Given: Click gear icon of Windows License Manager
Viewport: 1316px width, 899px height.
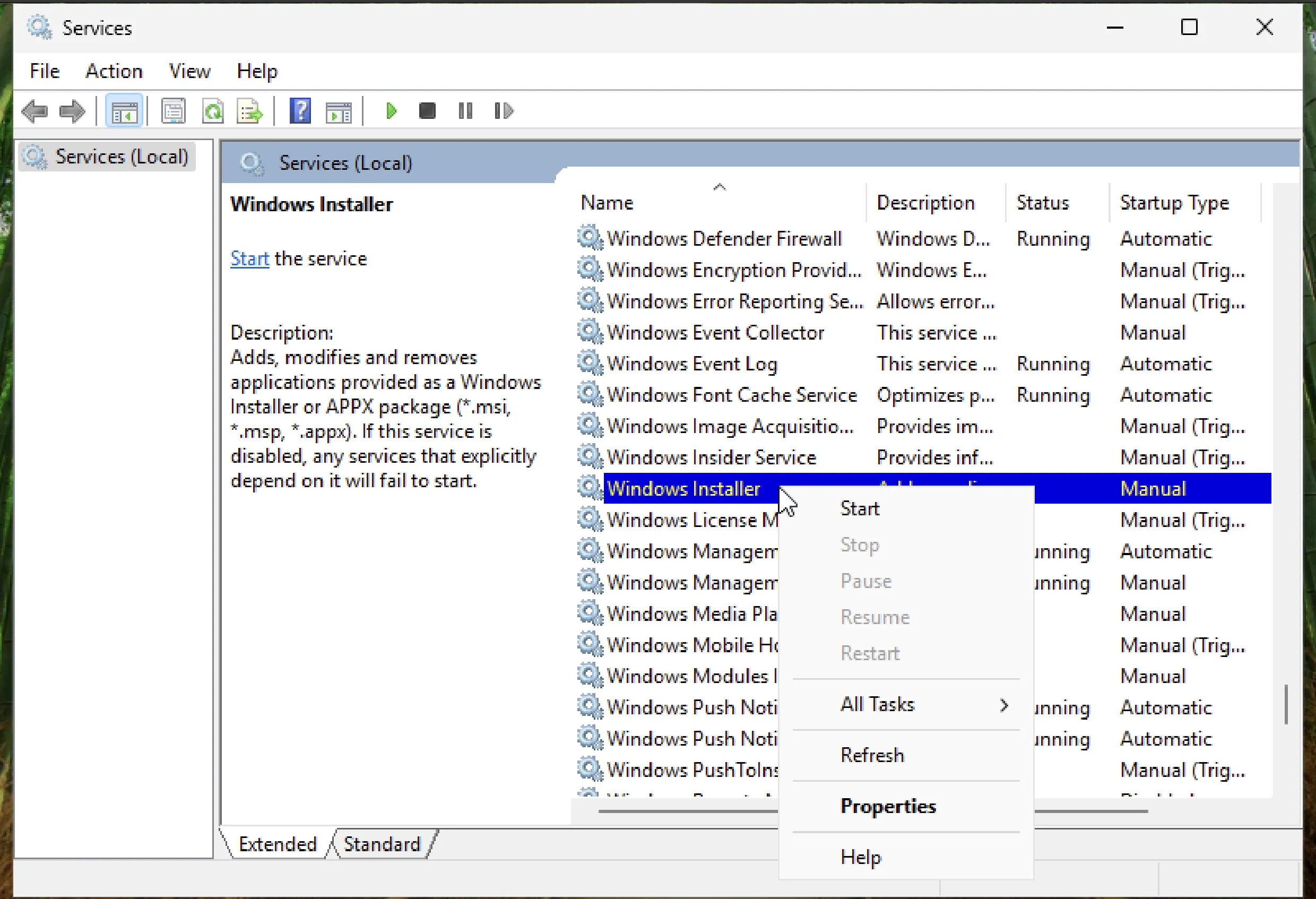Looking at the screenshot, I should click(x=590, y=520).
